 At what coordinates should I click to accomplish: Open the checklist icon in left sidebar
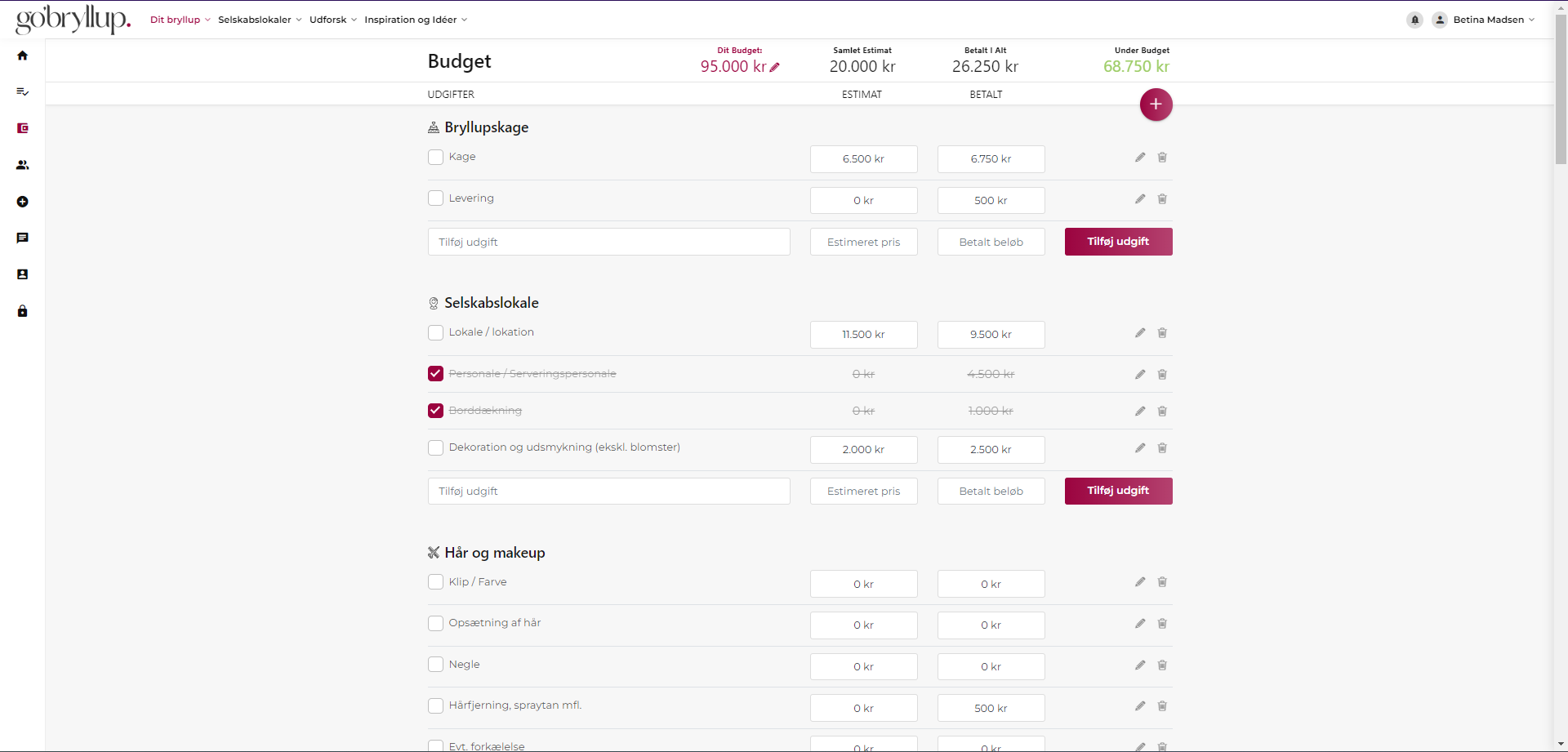coord(23,92)
